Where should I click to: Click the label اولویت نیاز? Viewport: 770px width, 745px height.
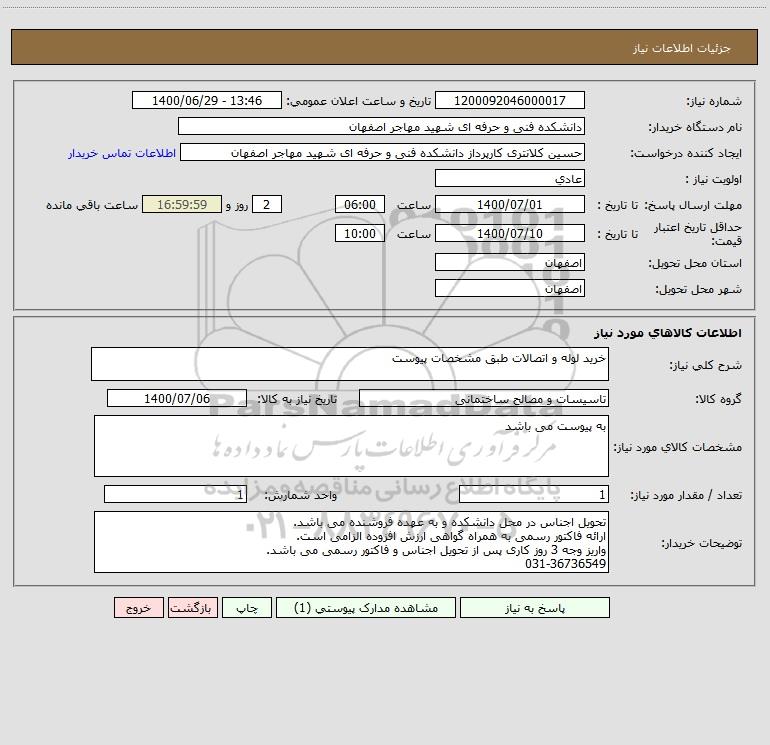point(714,179)
